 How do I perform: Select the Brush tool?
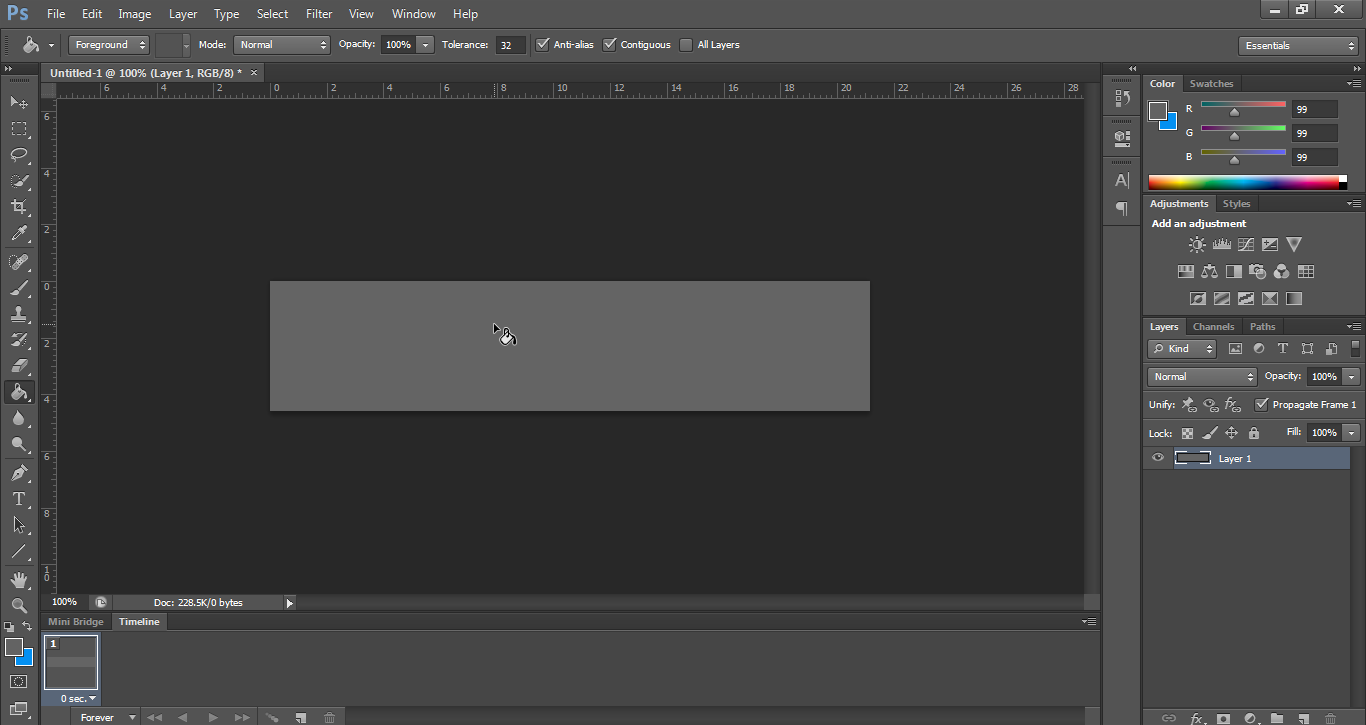click(x=19, y=288)
